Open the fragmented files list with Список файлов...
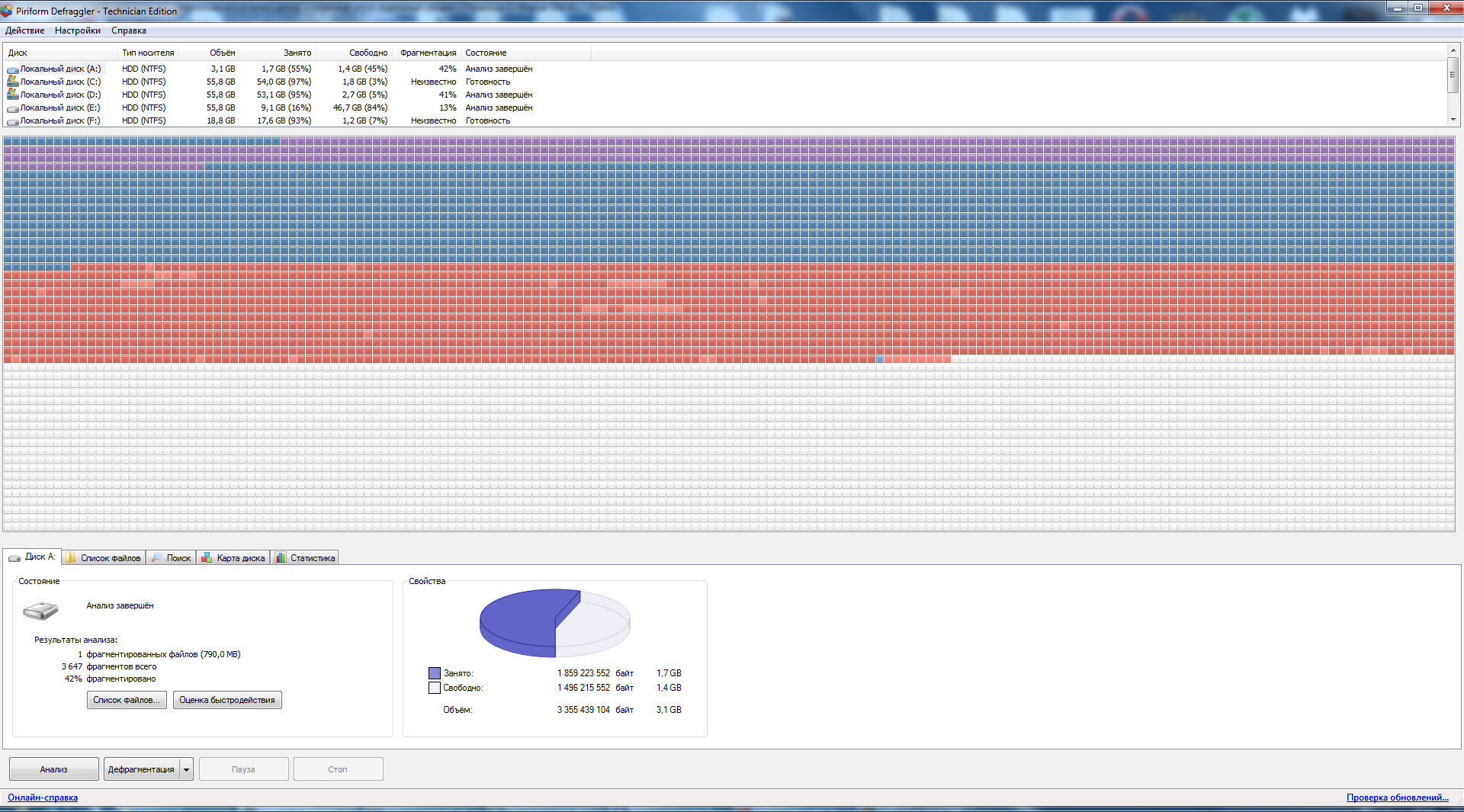Viewport: 1464px width, 812px height. click(127, 700)
